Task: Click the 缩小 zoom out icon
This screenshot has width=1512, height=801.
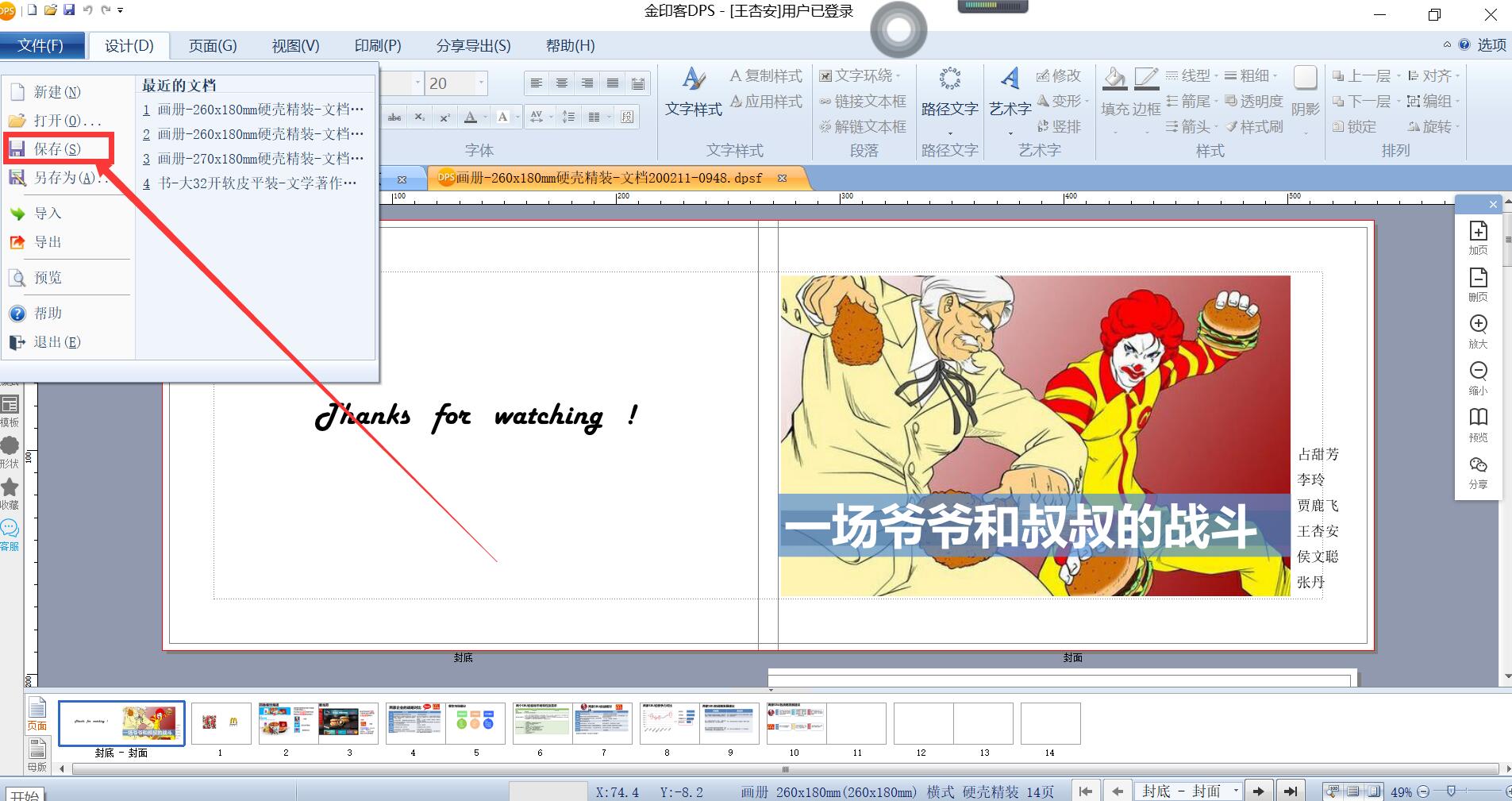Action: [x=1478, y=379]
